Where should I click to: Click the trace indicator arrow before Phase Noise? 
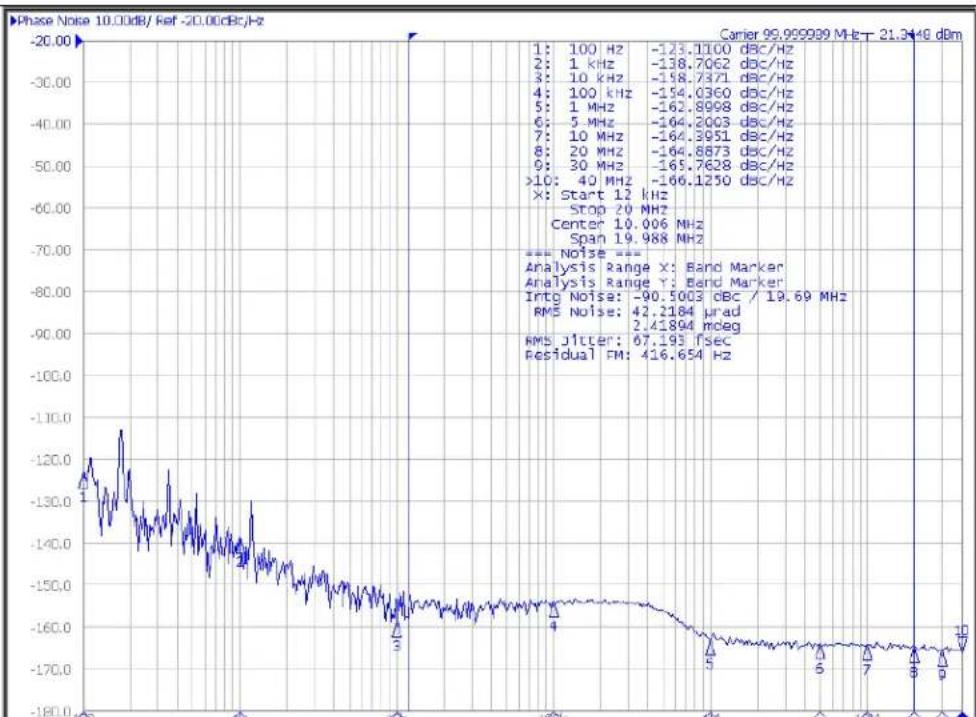pos(14,21)
